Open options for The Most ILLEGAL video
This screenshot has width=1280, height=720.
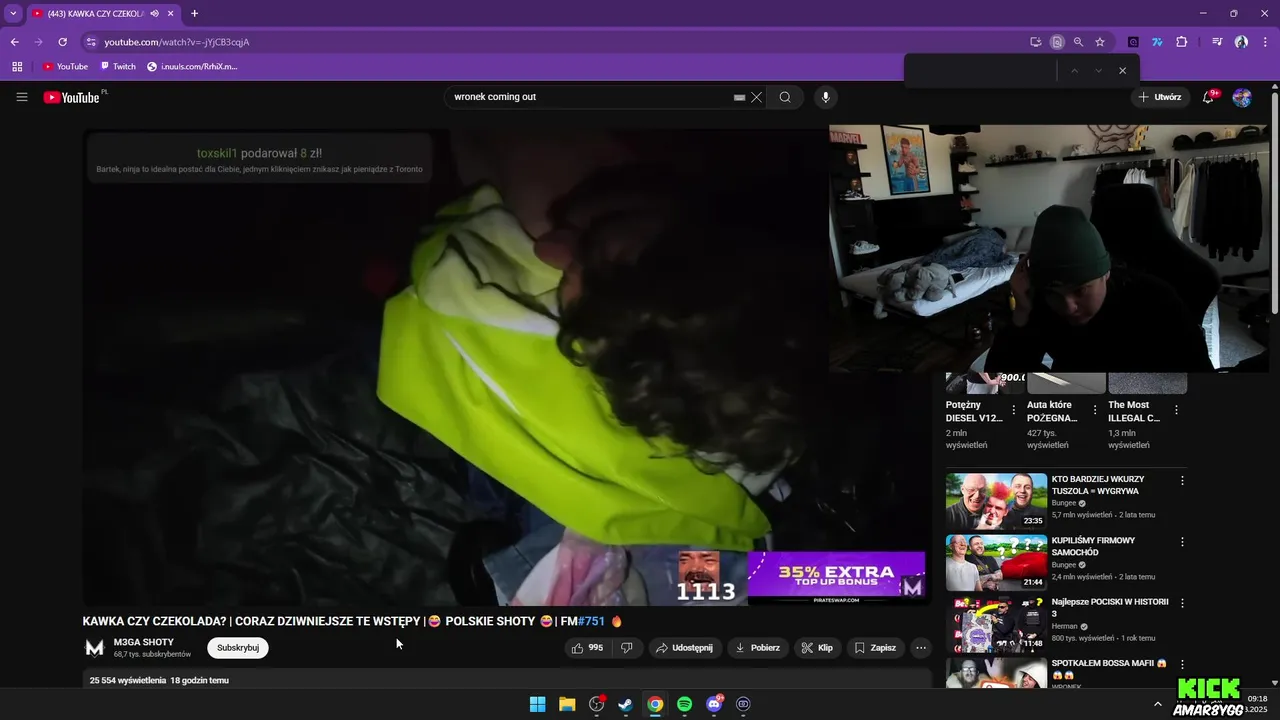1176,410
